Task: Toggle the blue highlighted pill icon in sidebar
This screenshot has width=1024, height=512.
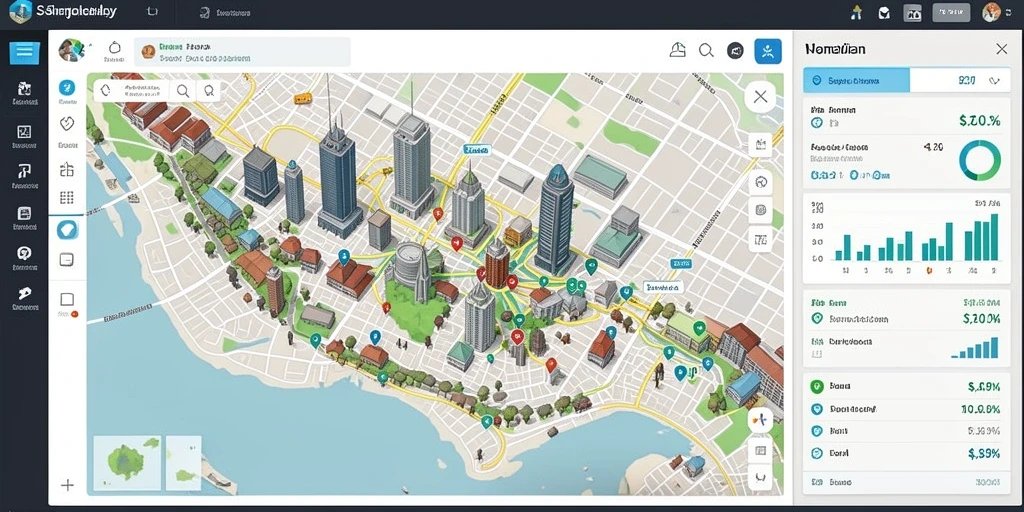Action: click(67, 229)
